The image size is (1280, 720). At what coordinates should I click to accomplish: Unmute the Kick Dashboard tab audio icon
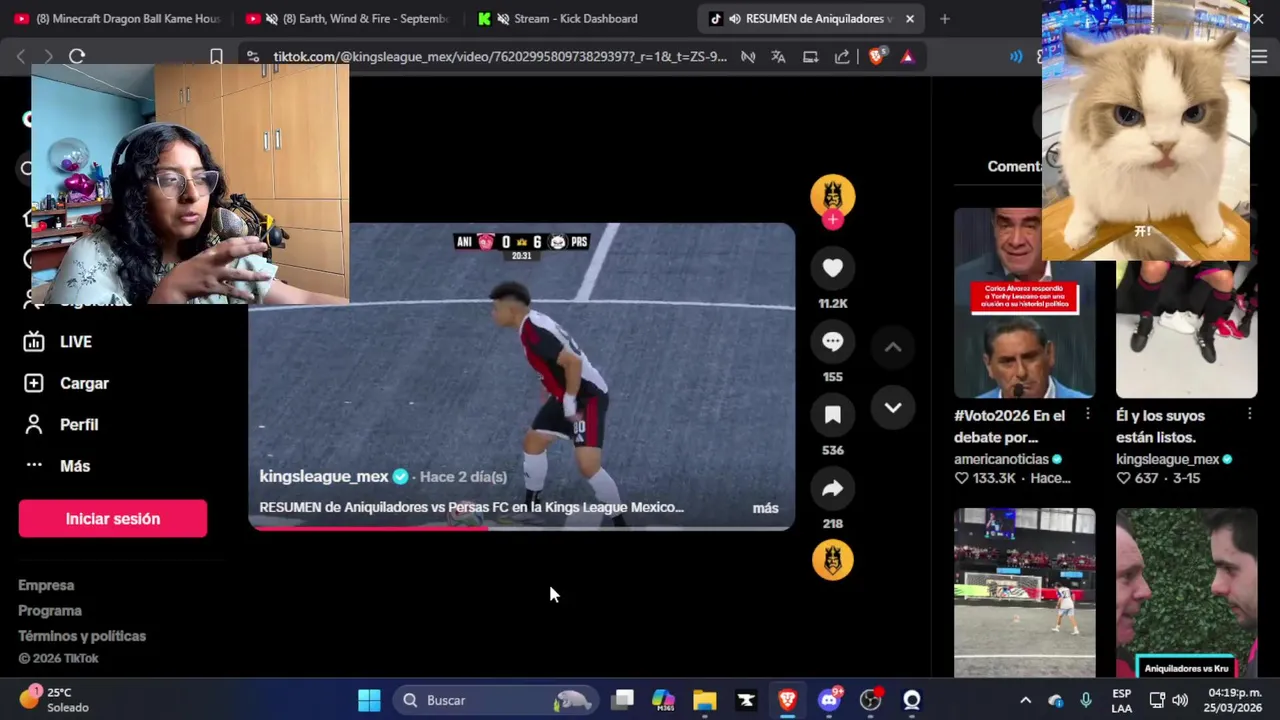point(504,18)
